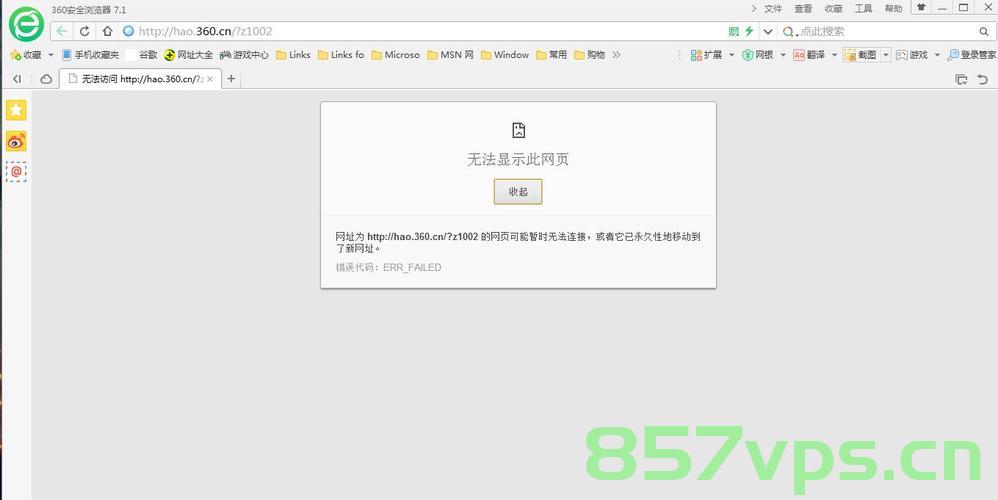Open the 查看 menu
This screenshot has height=500, width=998.
[803, 8]
